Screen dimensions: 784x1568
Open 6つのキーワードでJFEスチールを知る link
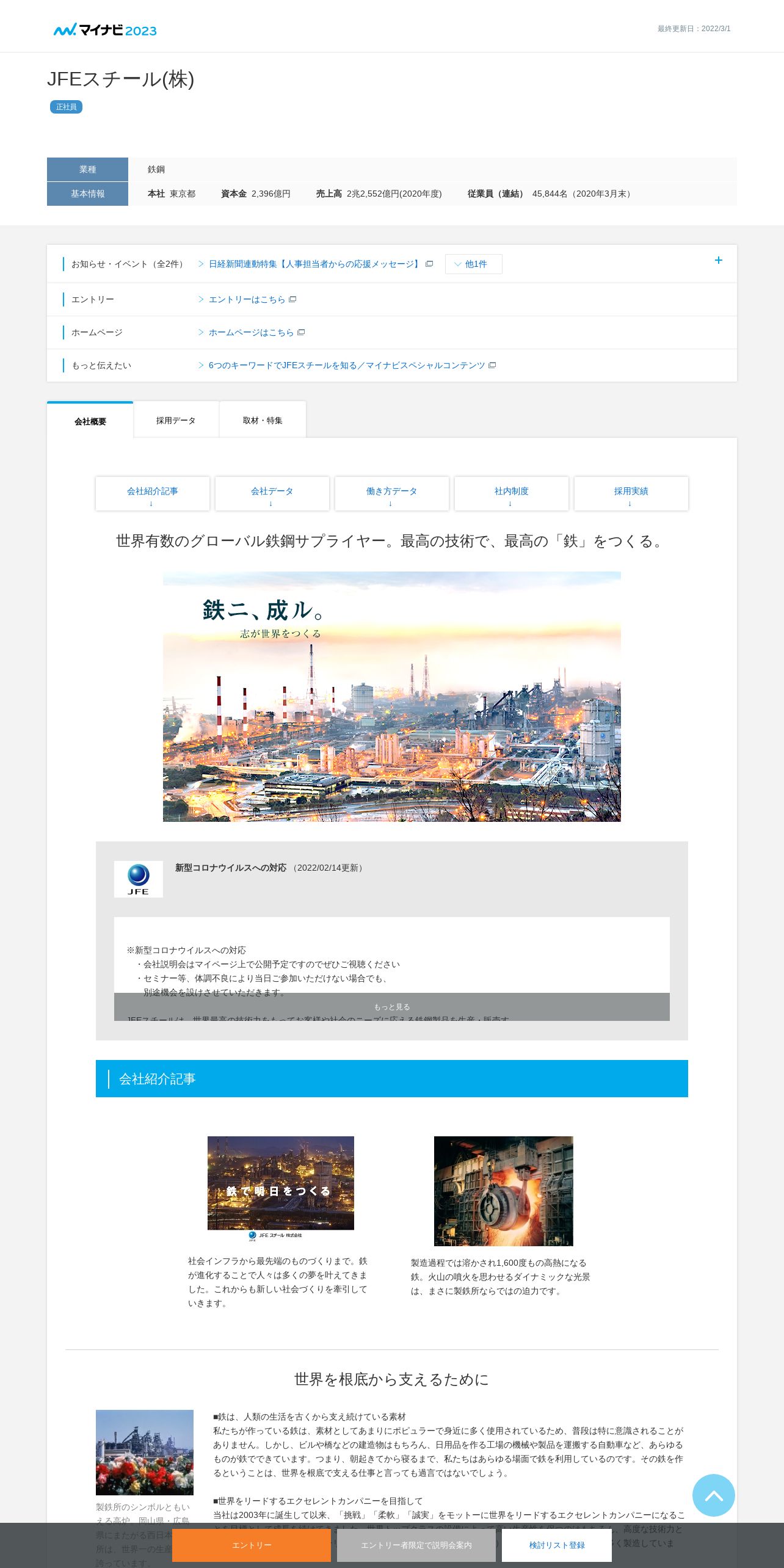click(347, 365)
